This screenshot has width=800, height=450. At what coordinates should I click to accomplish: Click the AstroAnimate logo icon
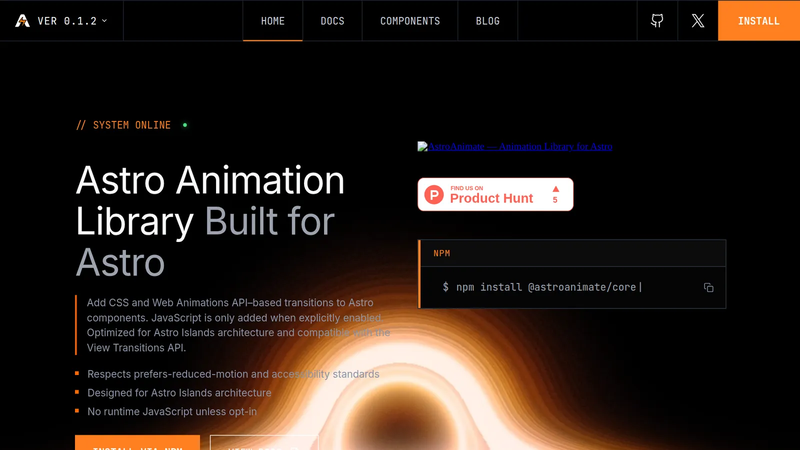point(22,21)
